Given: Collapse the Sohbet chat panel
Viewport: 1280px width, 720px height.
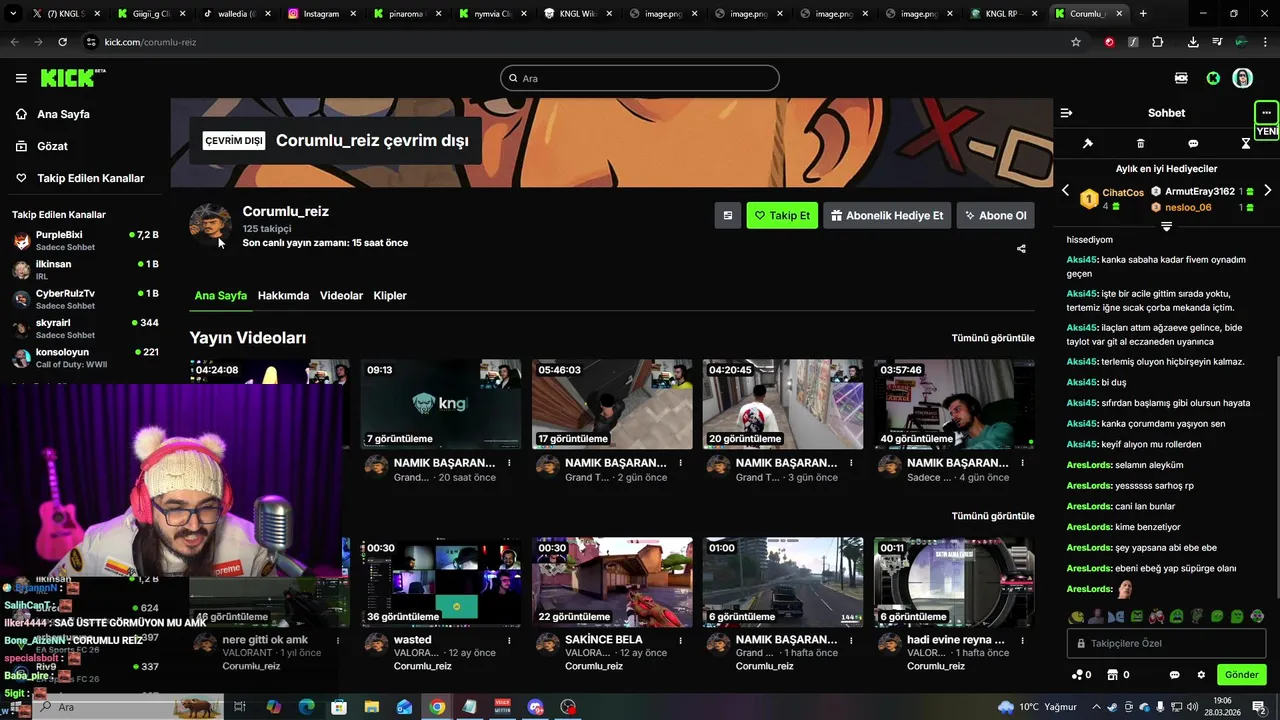Looking at the screenshot, I should pos(1066,113).
